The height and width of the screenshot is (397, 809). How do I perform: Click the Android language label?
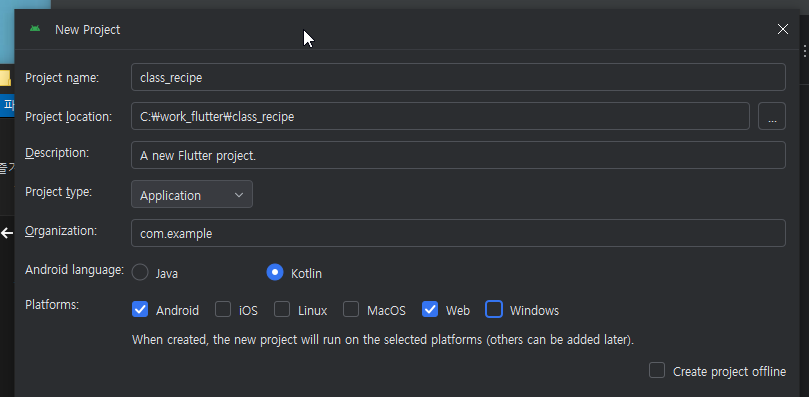click(x=75, y=269)
